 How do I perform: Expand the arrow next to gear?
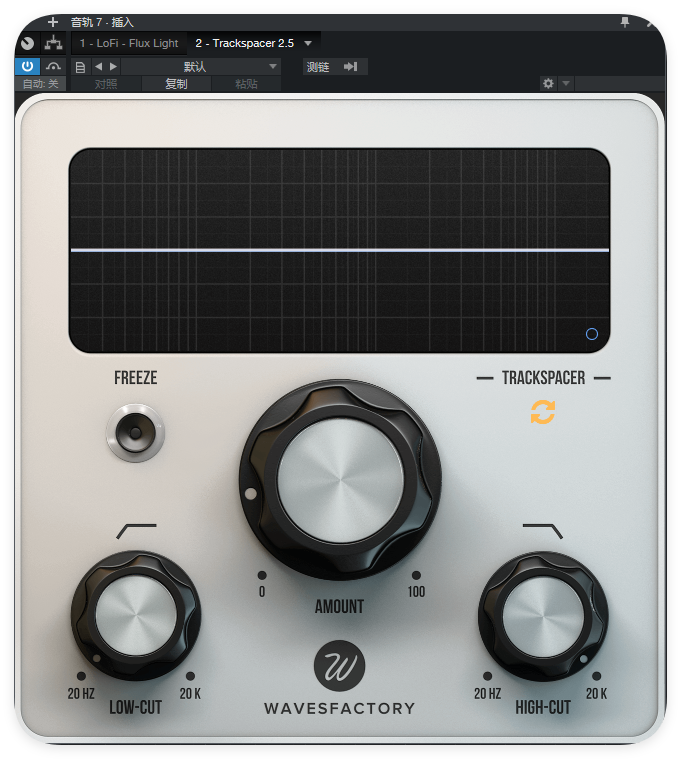566,83
